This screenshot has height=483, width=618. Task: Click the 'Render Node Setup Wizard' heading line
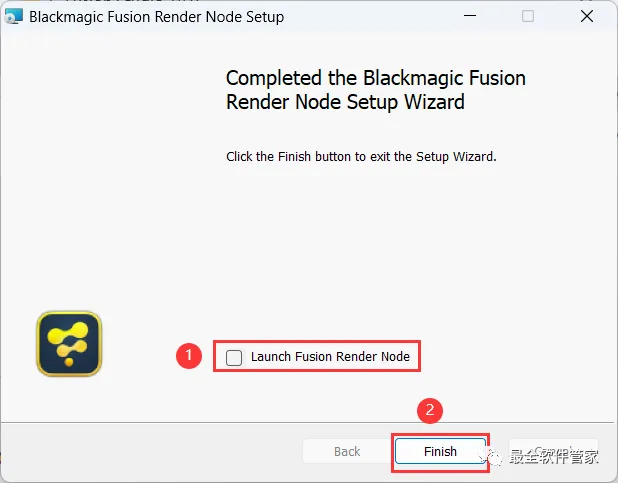[345, 102]
